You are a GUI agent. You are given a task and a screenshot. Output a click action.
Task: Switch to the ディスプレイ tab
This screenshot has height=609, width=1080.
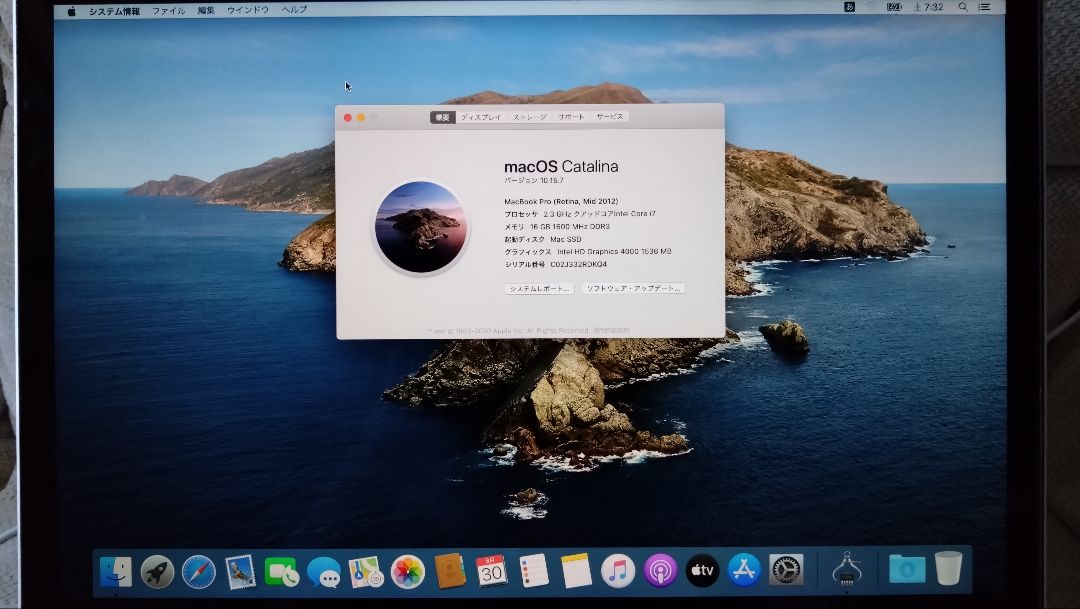click(x=481, y=117)
